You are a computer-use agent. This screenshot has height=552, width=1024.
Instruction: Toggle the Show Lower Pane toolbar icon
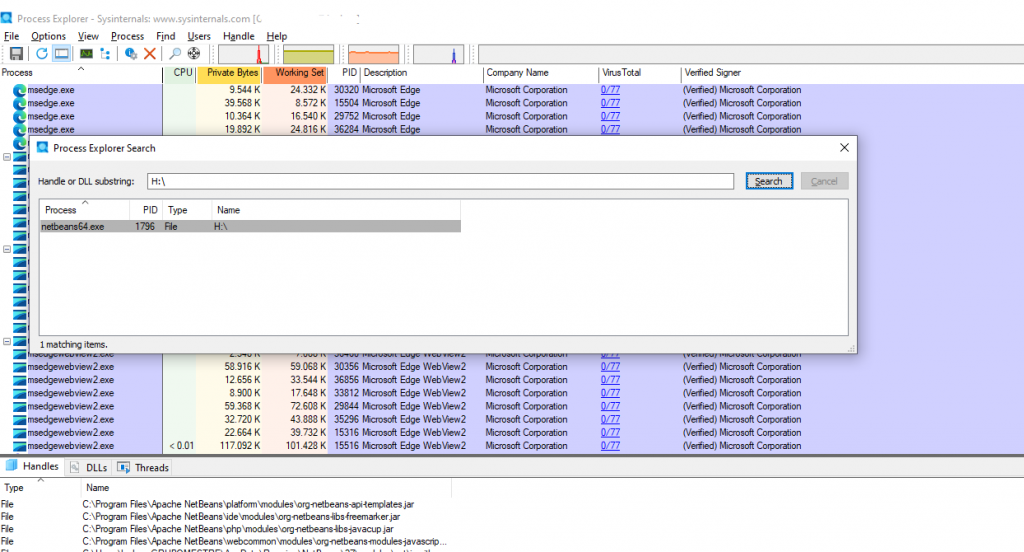point(61,54)
